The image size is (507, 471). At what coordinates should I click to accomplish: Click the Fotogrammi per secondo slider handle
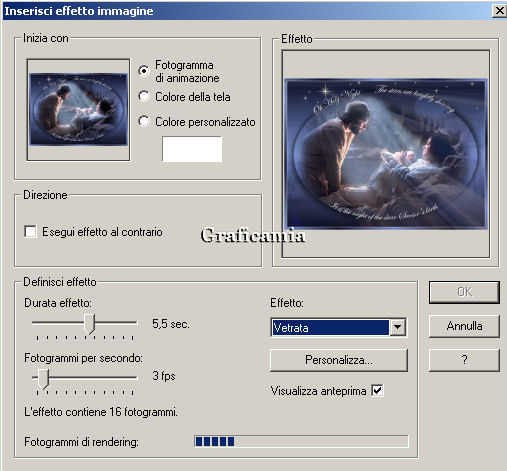tap(43, 379)
